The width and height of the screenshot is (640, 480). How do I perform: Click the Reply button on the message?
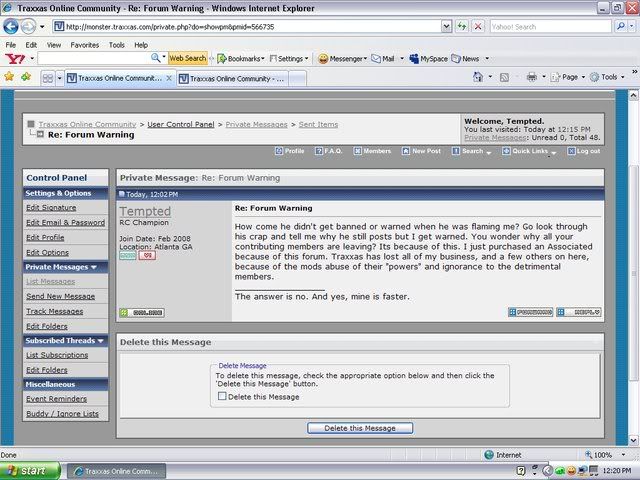[580, 312]
